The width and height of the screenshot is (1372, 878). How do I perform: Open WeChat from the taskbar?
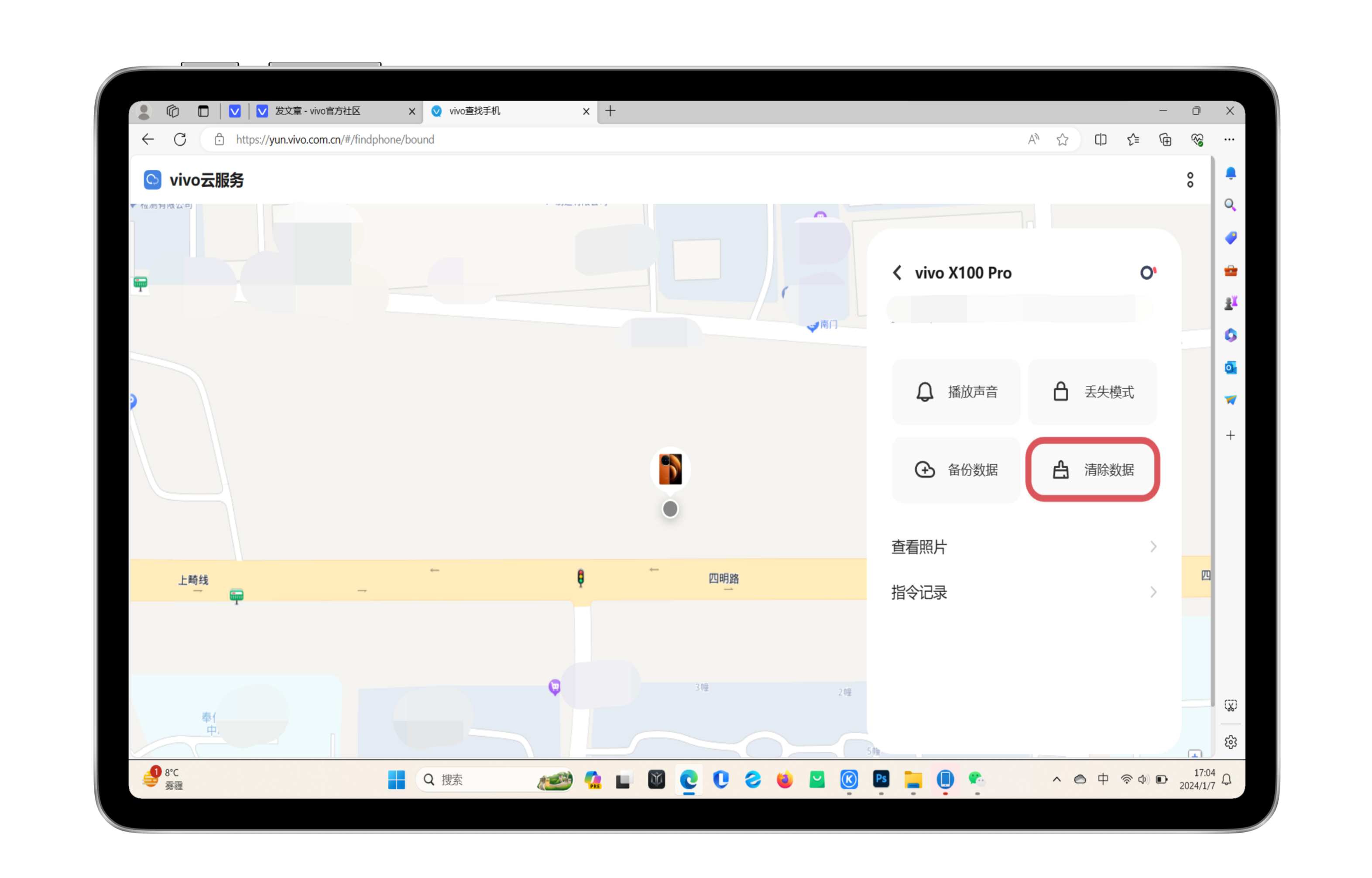coord(977,780)
